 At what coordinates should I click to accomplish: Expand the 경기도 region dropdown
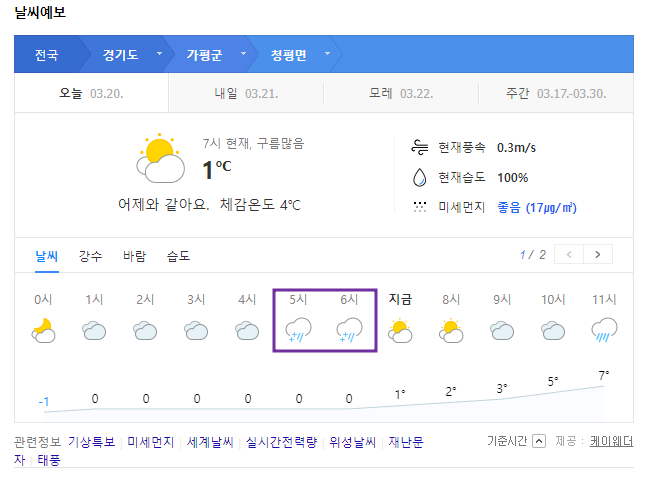pyautogui.click(x=160, y=53)
